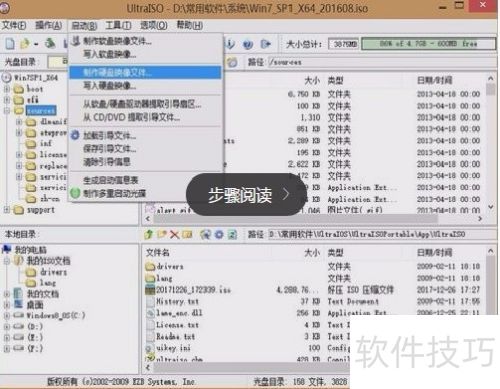The height and width of the screenshot is (389, 500).
Task: Choose 从 CD/DVD 提取引导文件... entry
Action: (x=145, y=117)
